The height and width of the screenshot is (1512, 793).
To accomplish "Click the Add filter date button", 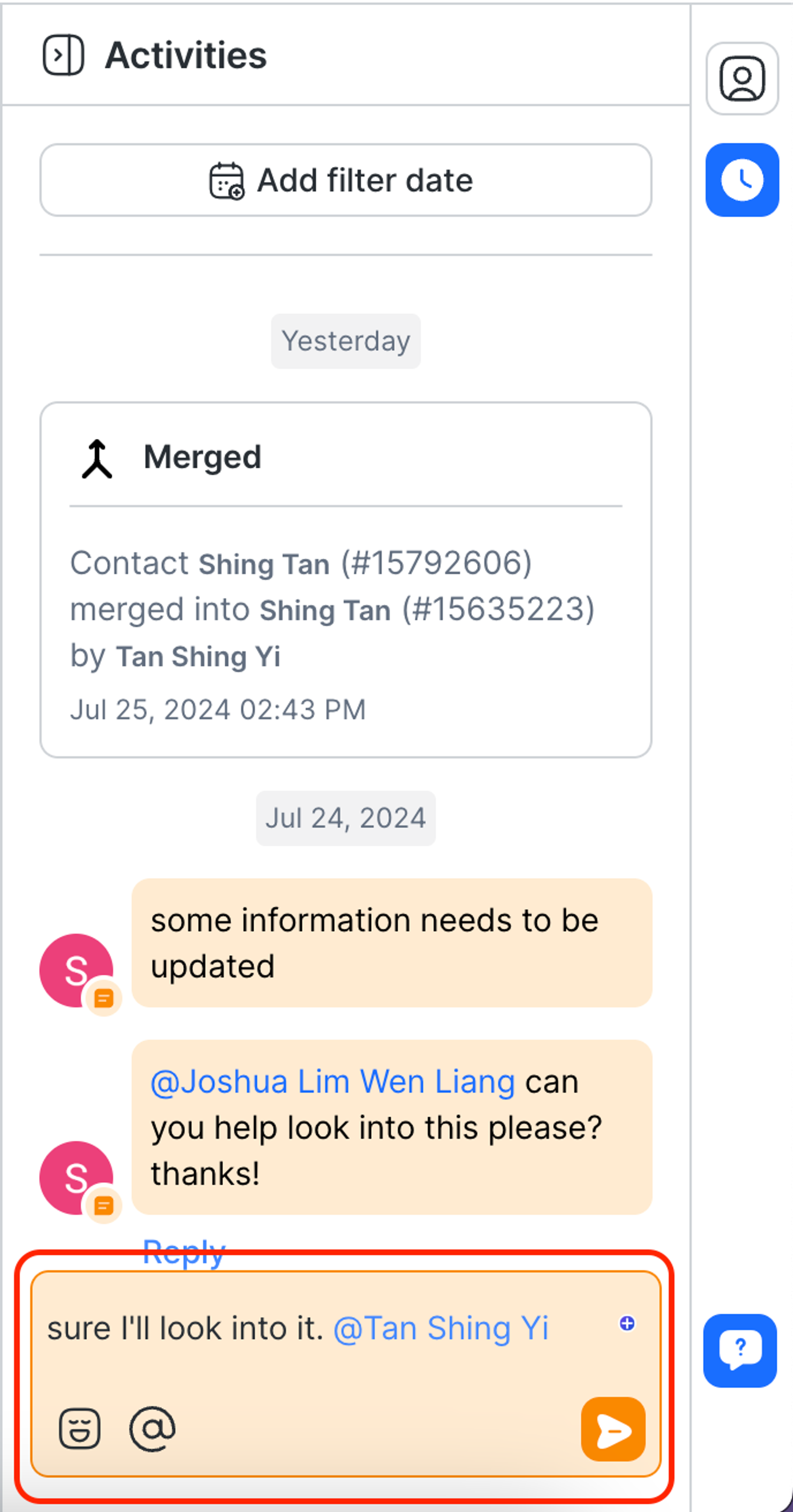I will pyautogui.click(x=346, y=180).
